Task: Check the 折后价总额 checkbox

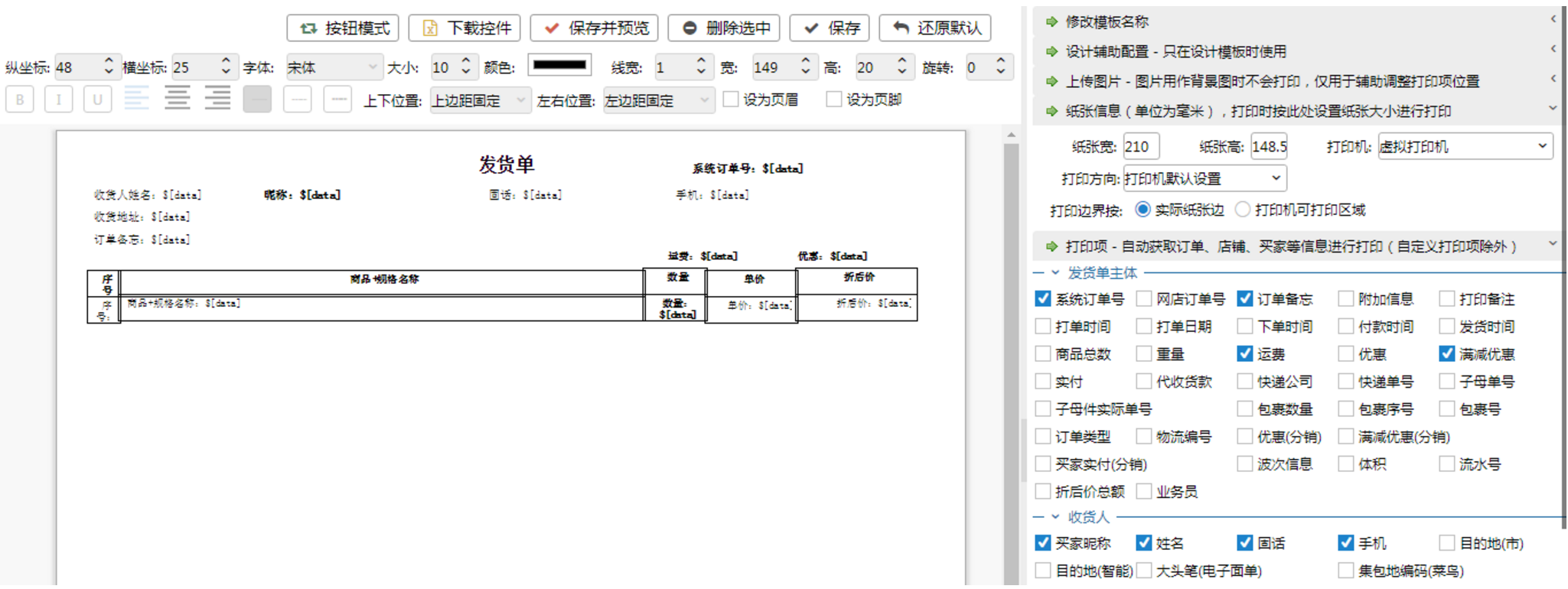Action: [x=1042, y=491]
